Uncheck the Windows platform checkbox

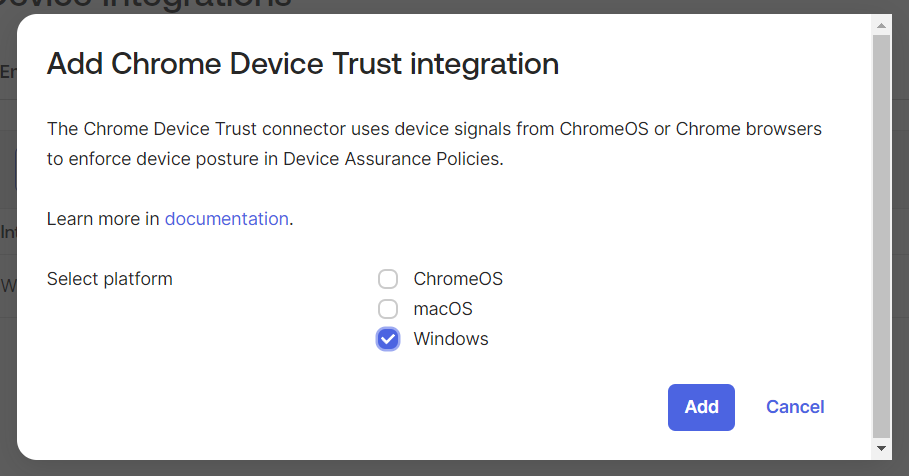coord(388,339)
